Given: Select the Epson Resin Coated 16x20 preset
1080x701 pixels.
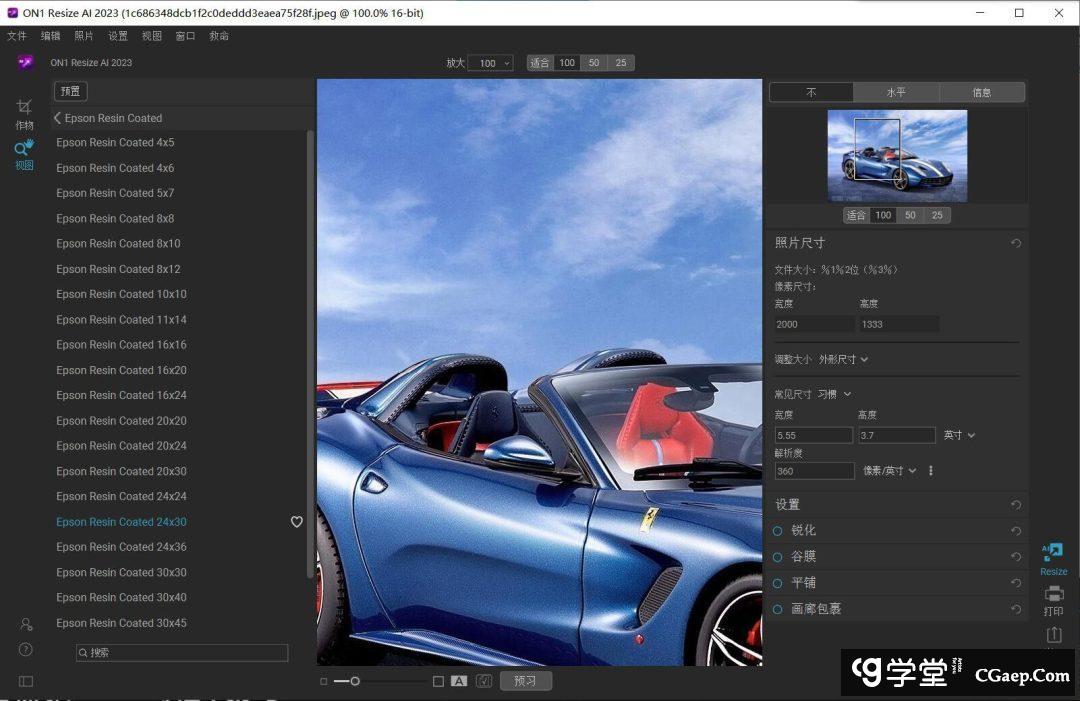Looking at the screenshot, I should [x=121, y=370].
